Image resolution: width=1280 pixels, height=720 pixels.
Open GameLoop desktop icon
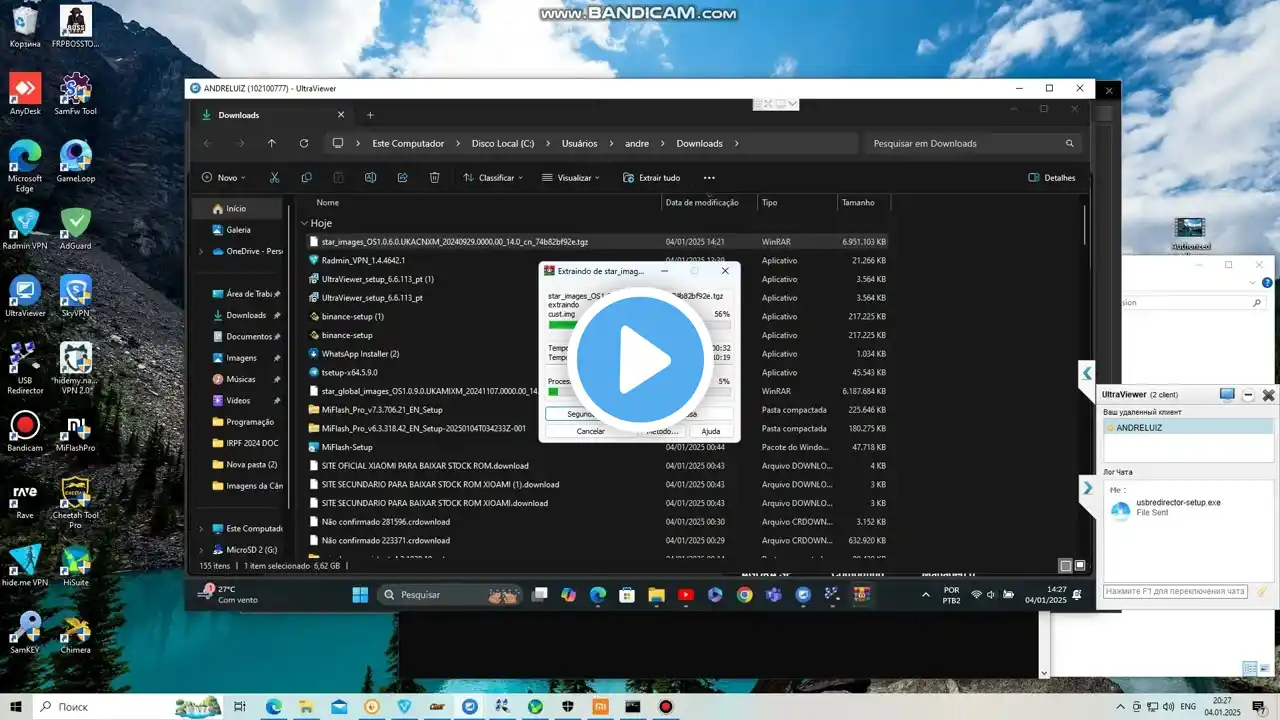(76, 160)
